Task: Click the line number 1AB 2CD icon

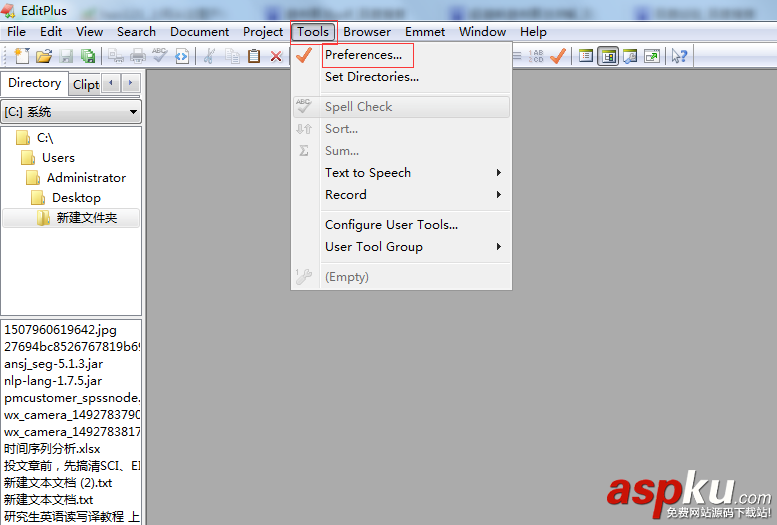Action: coord(536,56)
